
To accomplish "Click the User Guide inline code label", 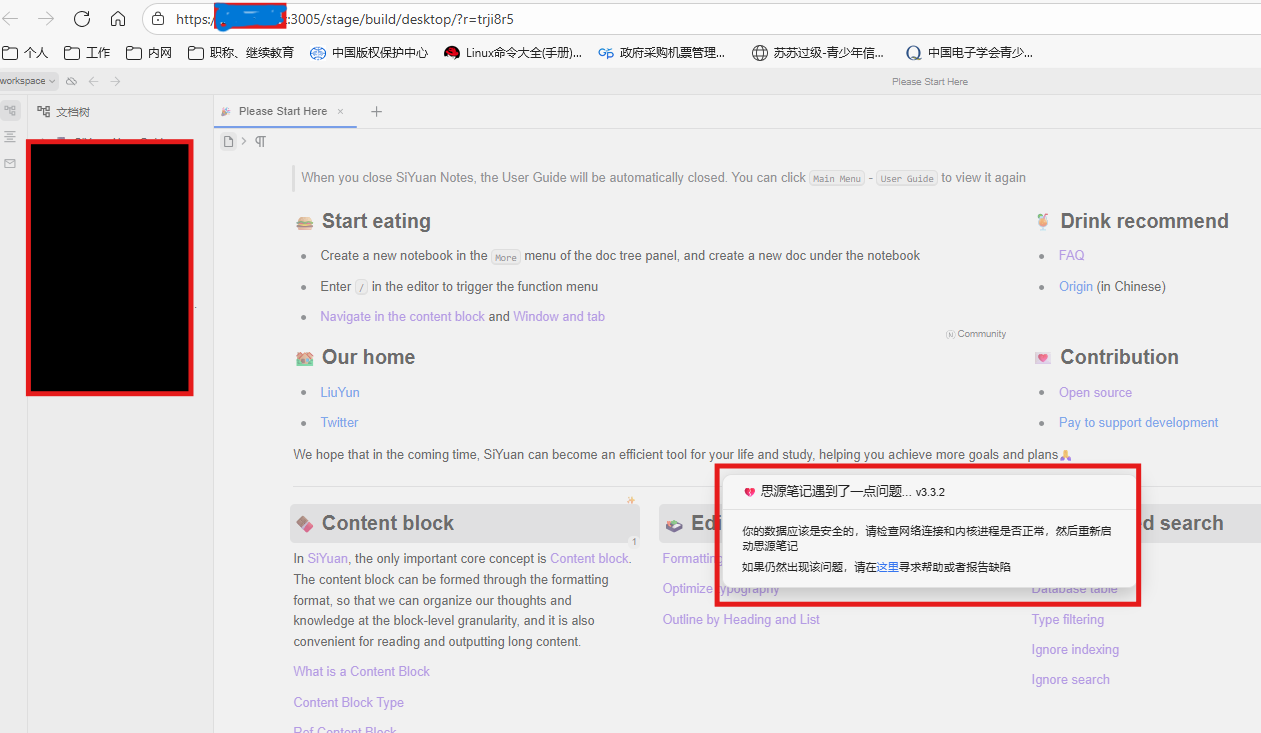I will click(x=907, y=178).
